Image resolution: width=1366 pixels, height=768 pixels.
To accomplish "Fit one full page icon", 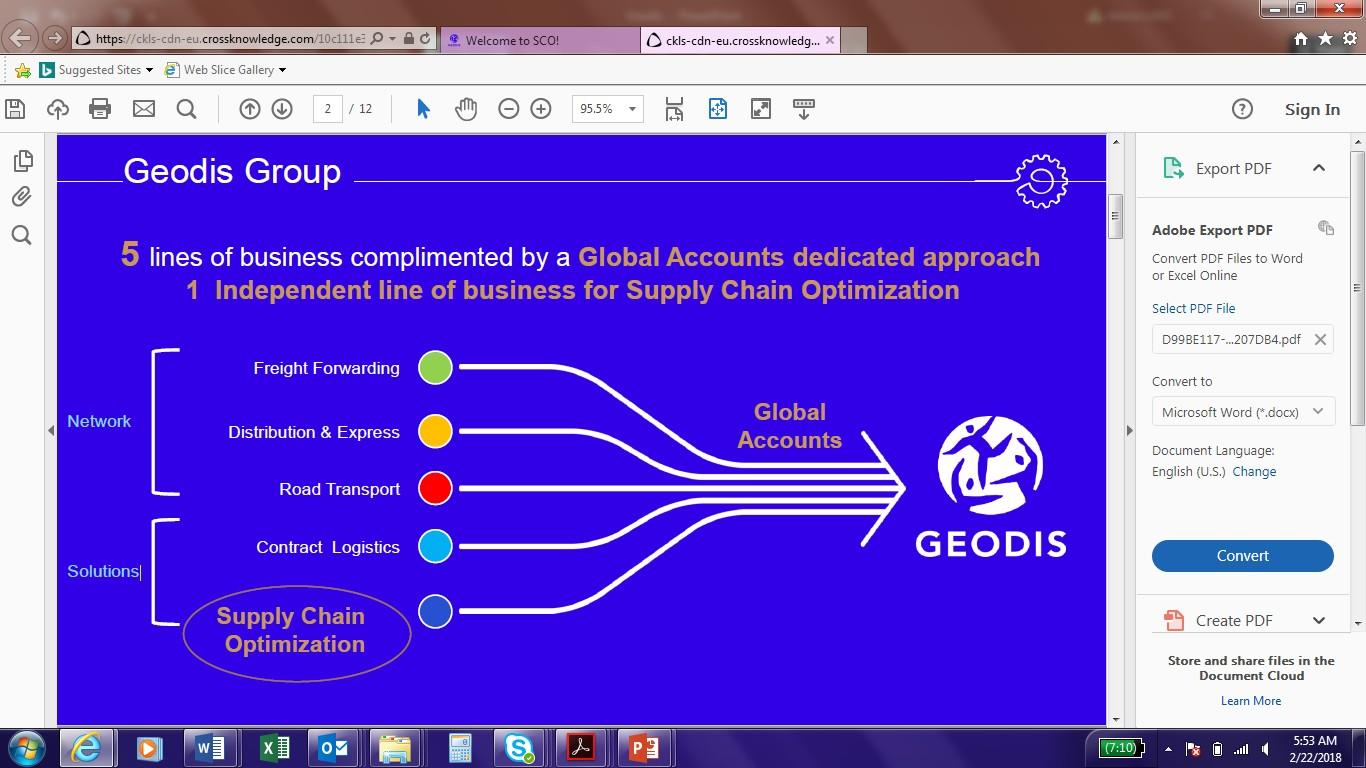I will (x=718, y=109).
